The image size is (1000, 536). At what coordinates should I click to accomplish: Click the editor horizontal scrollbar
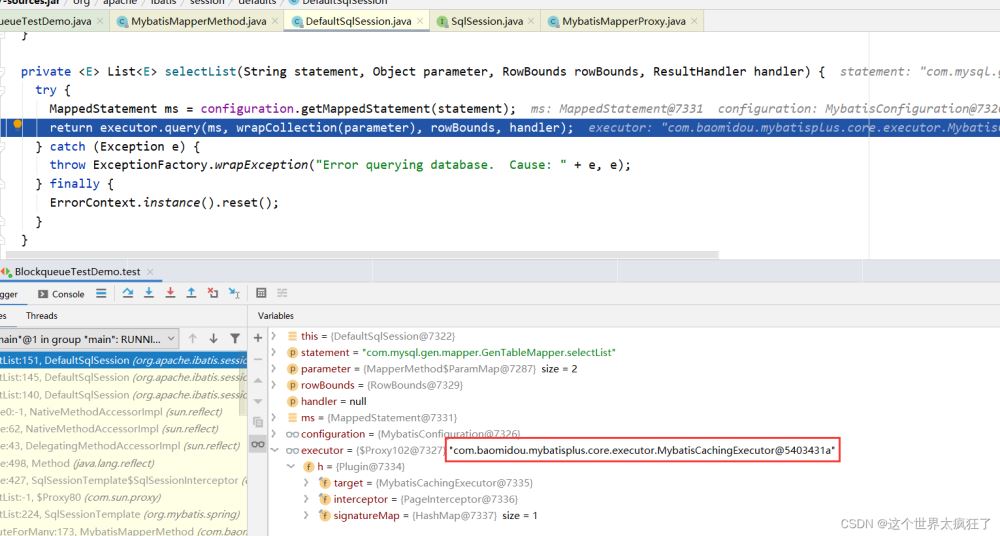[x=360, y=255]
